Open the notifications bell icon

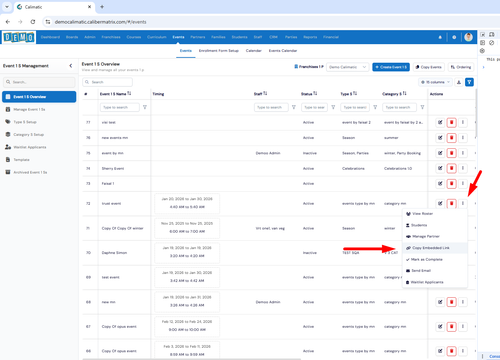[x=440, y=37]
